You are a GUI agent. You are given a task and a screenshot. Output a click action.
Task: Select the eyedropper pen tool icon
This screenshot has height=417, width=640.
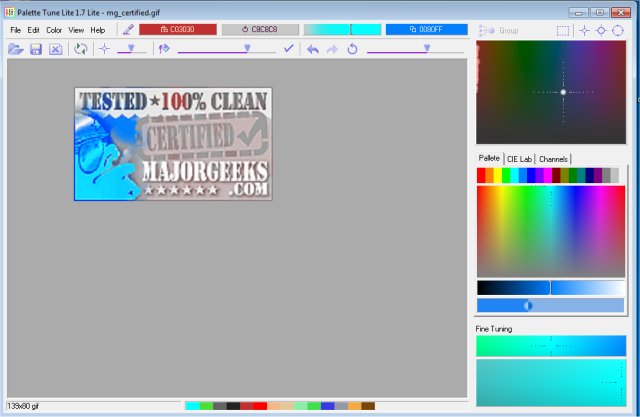[x=128, y=29]
